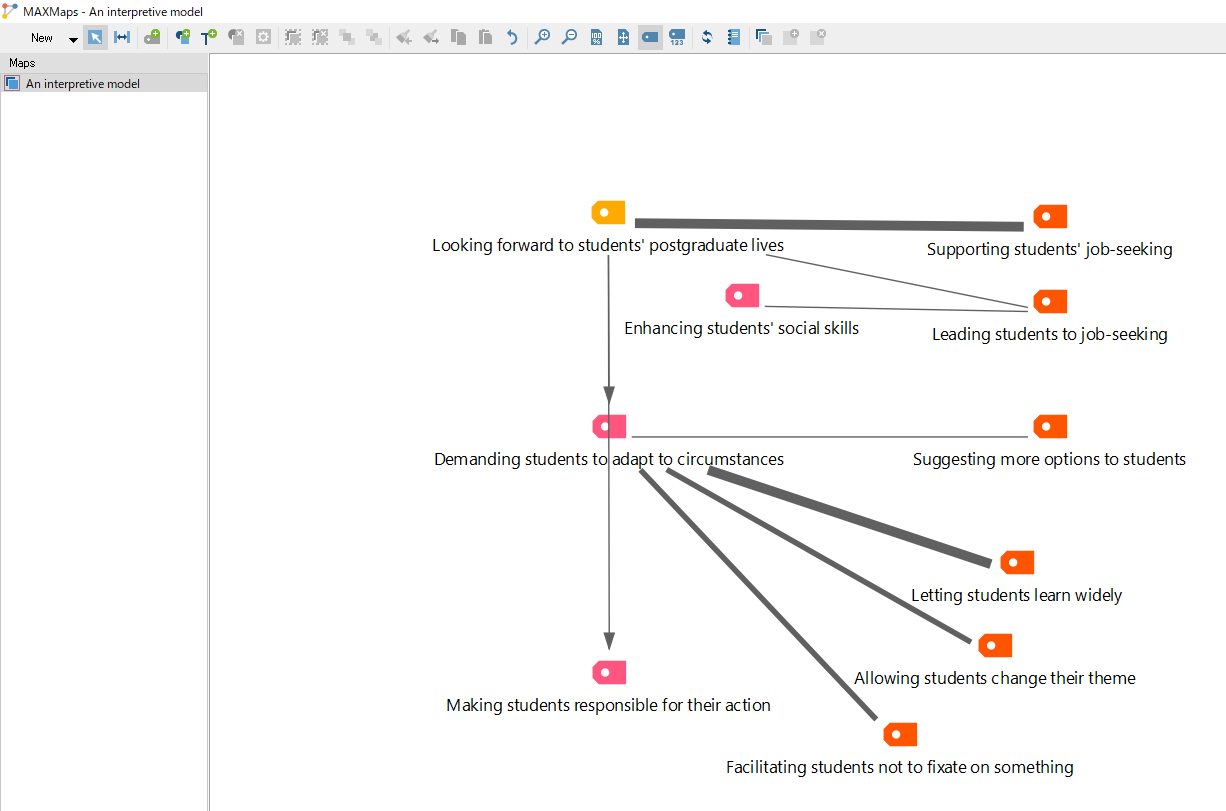Select 'An interpretive model' in Maps list
1226x811 pixels.
(x=82, y=84)
